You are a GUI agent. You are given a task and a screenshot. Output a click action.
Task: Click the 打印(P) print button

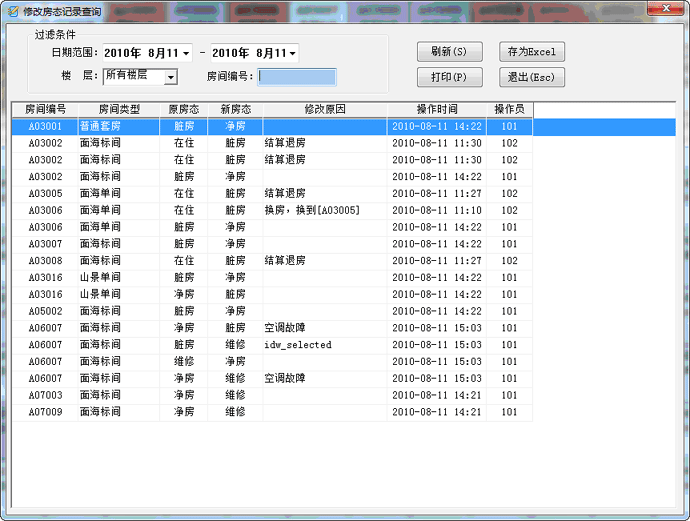pyautogui.click(x=449, y=77)
